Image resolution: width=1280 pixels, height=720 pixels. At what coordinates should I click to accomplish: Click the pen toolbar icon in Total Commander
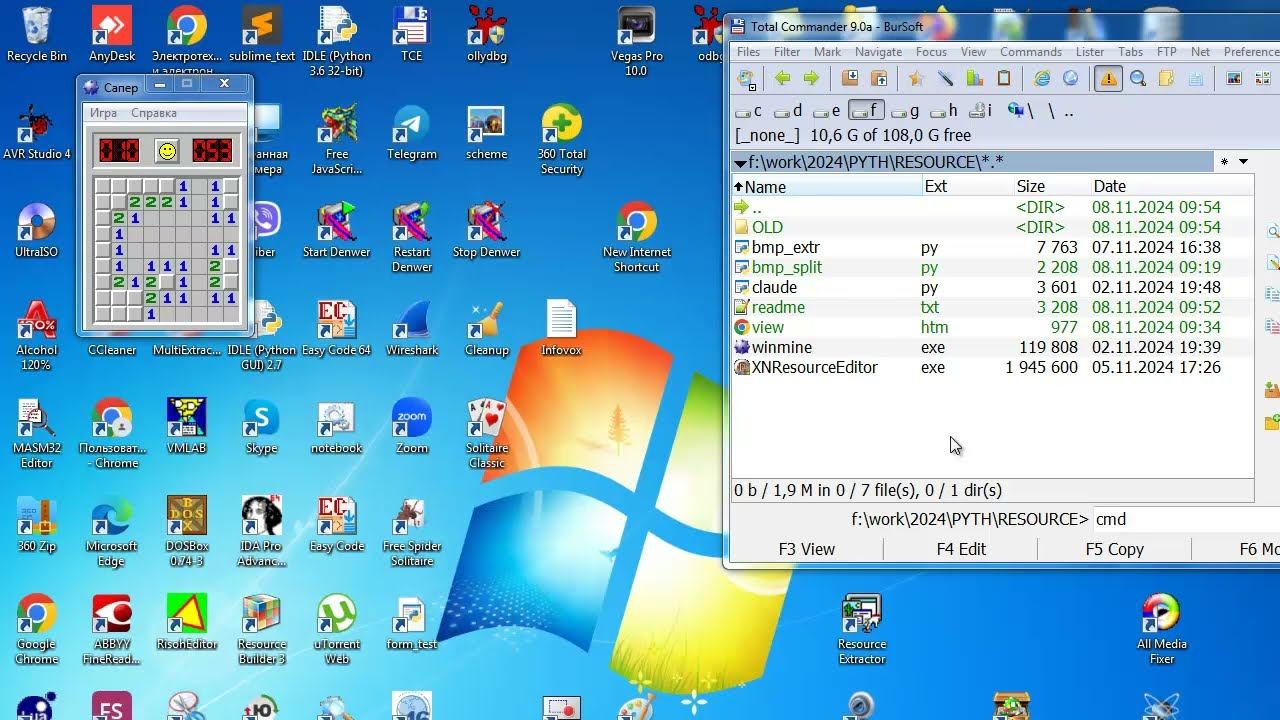[x=945, y=79]
